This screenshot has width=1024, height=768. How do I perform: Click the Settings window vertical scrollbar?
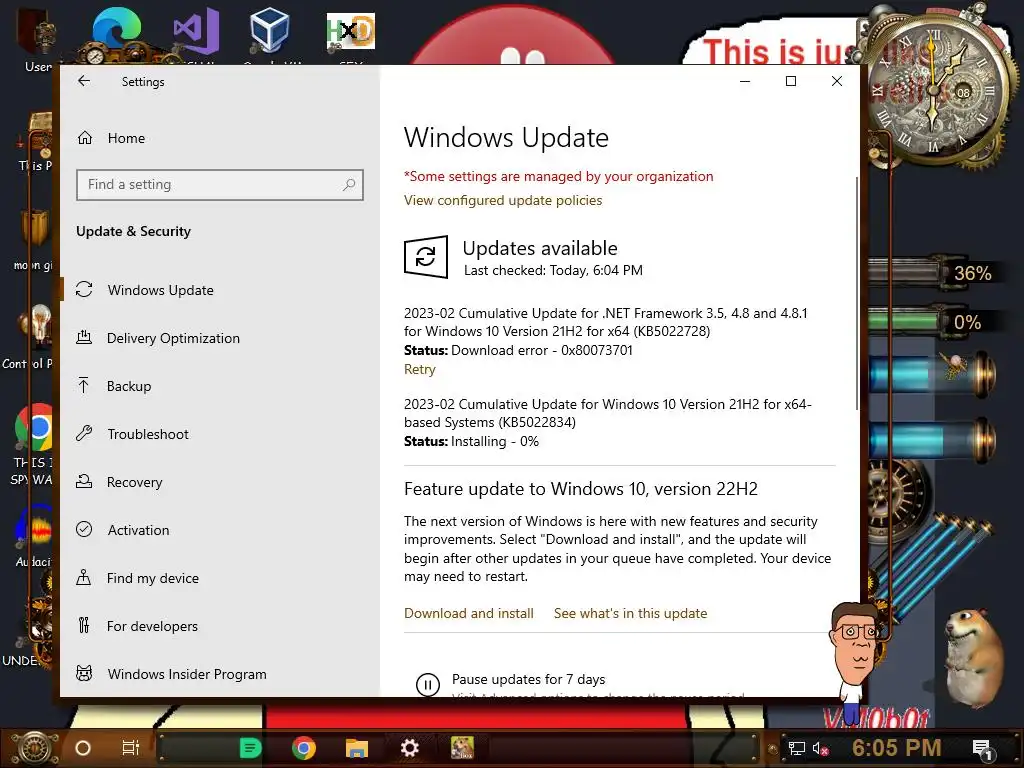[857, 294]
